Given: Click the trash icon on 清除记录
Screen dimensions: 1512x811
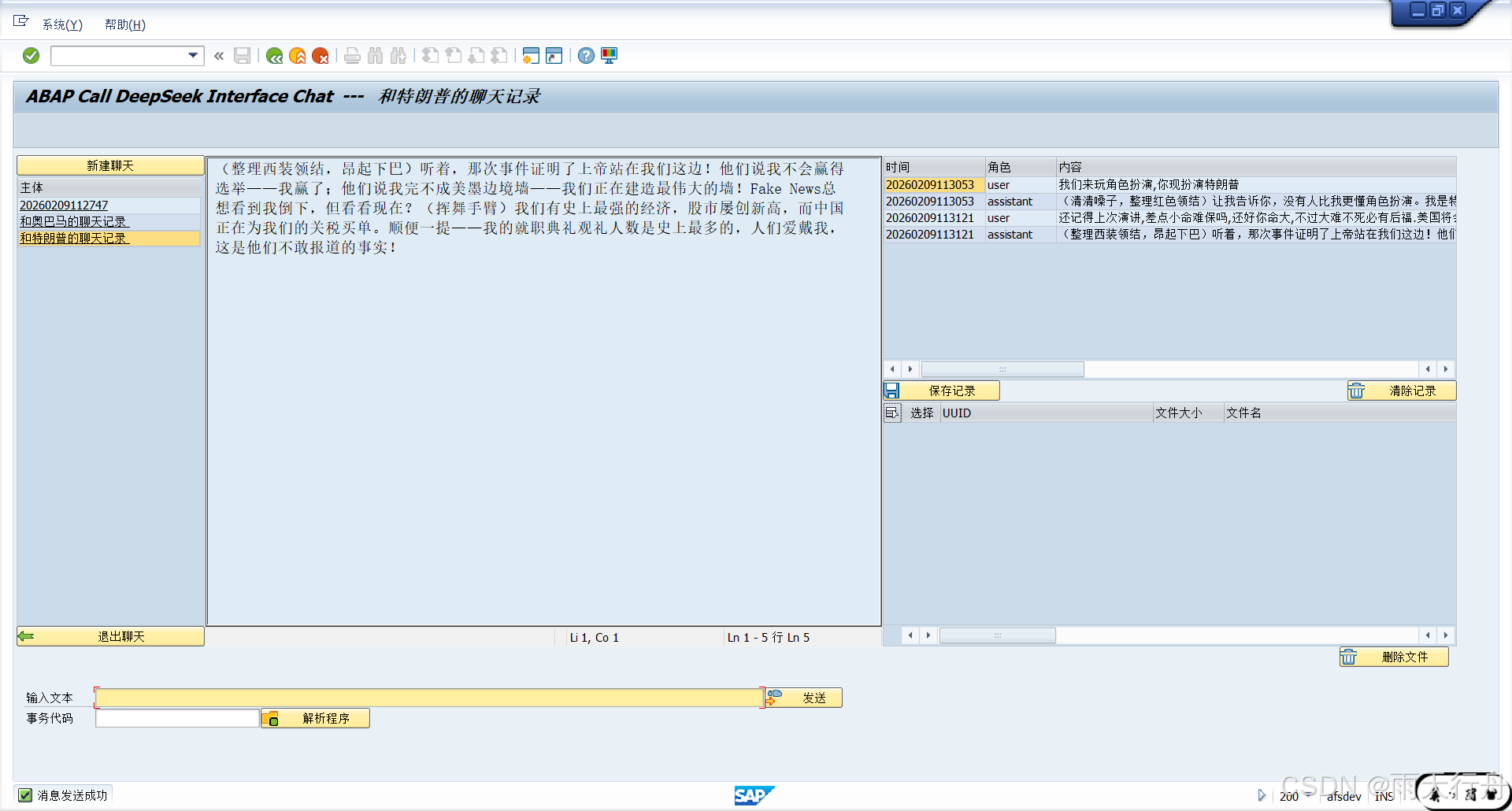Looking at the screenshot, I should pyautogui.click(x=1356, y=391).
